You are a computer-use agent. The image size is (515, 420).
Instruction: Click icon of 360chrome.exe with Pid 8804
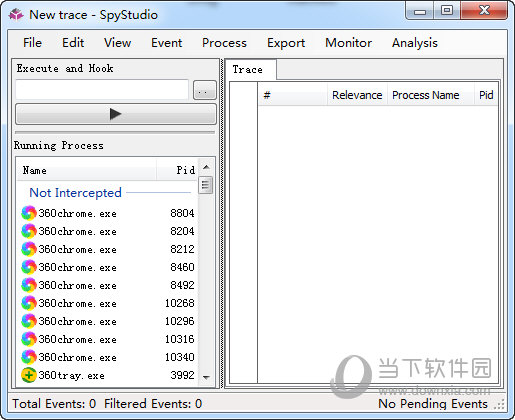pos(29,213)
